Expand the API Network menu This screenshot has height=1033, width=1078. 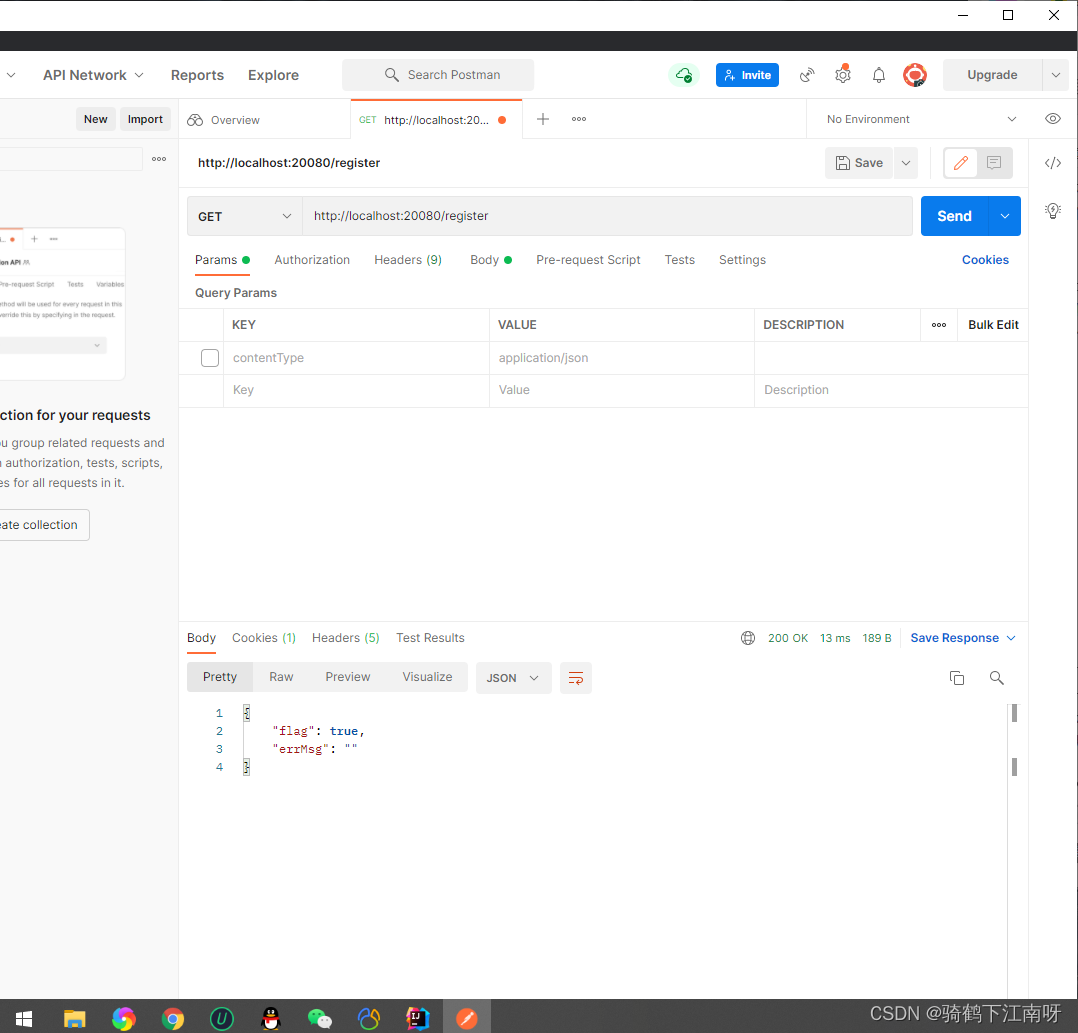click(93, 75)
